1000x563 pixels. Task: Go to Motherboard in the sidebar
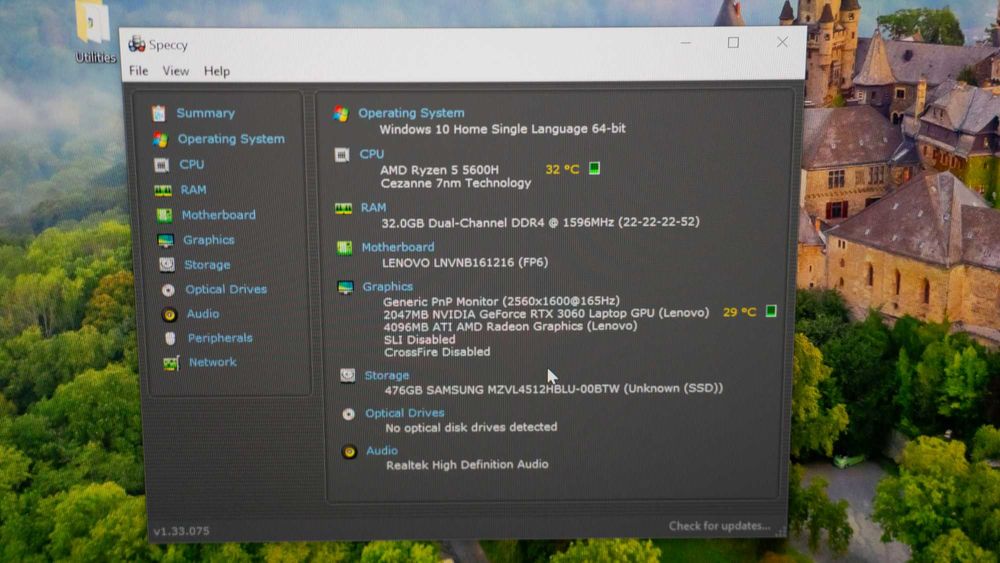pyautogui.click(x=219, y=215)
